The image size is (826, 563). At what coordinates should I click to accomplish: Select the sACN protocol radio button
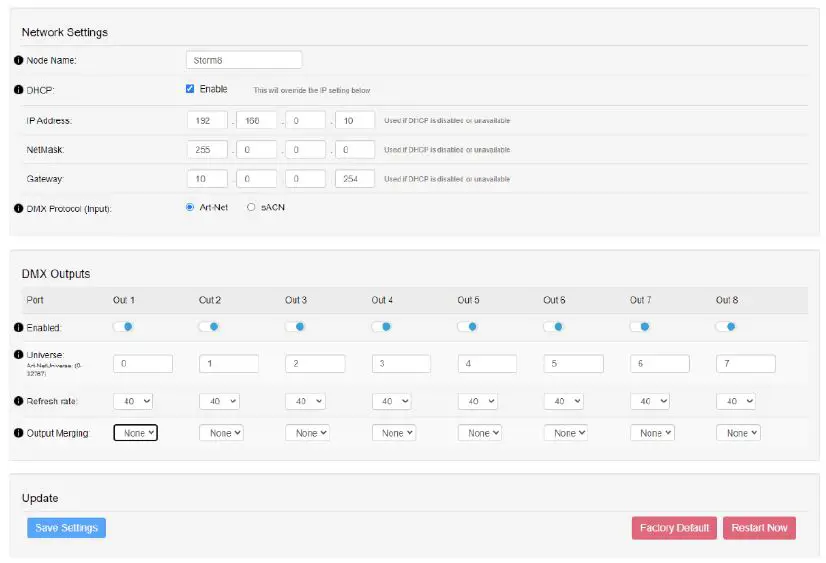coord(251,208)
